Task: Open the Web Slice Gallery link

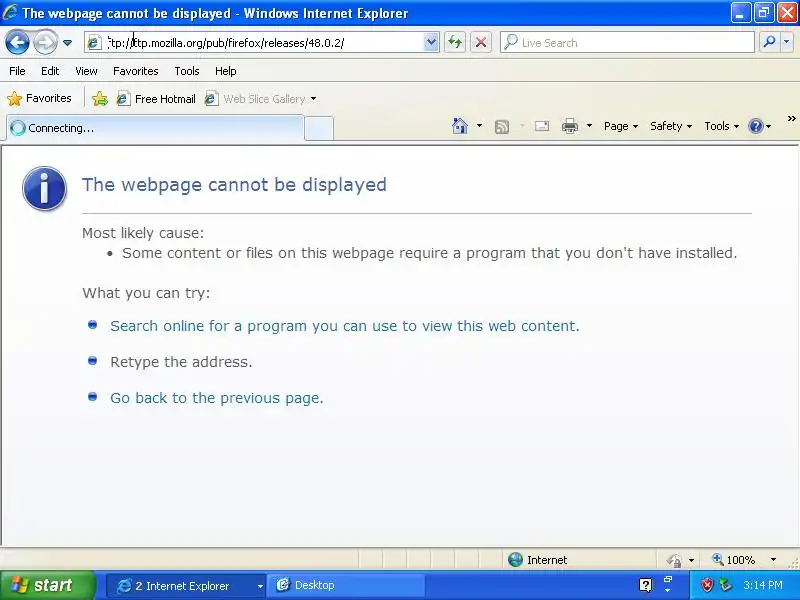Action: [255, 98]
